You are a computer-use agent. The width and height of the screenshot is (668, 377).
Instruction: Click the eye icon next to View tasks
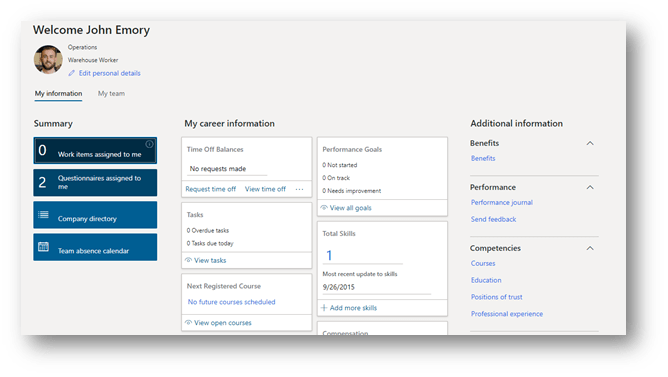188,260
